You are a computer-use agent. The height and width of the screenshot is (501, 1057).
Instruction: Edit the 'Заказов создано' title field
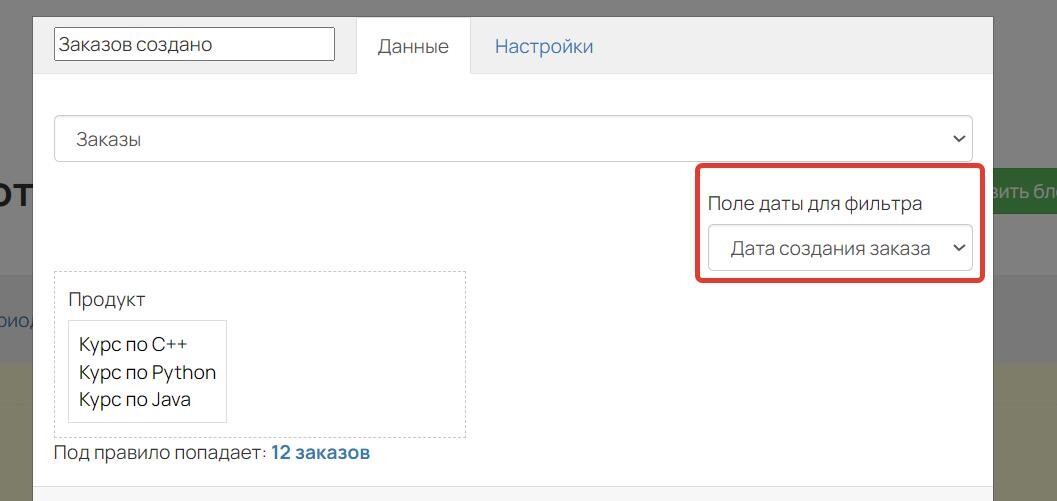point(194,45)
